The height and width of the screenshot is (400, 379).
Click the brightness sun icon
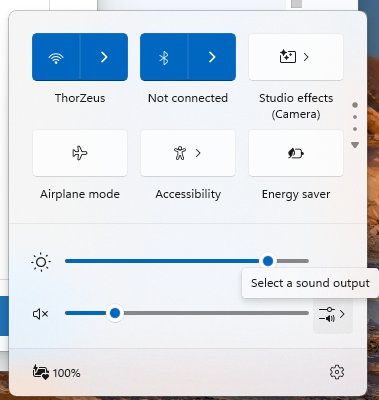click(x=41, y=262)
